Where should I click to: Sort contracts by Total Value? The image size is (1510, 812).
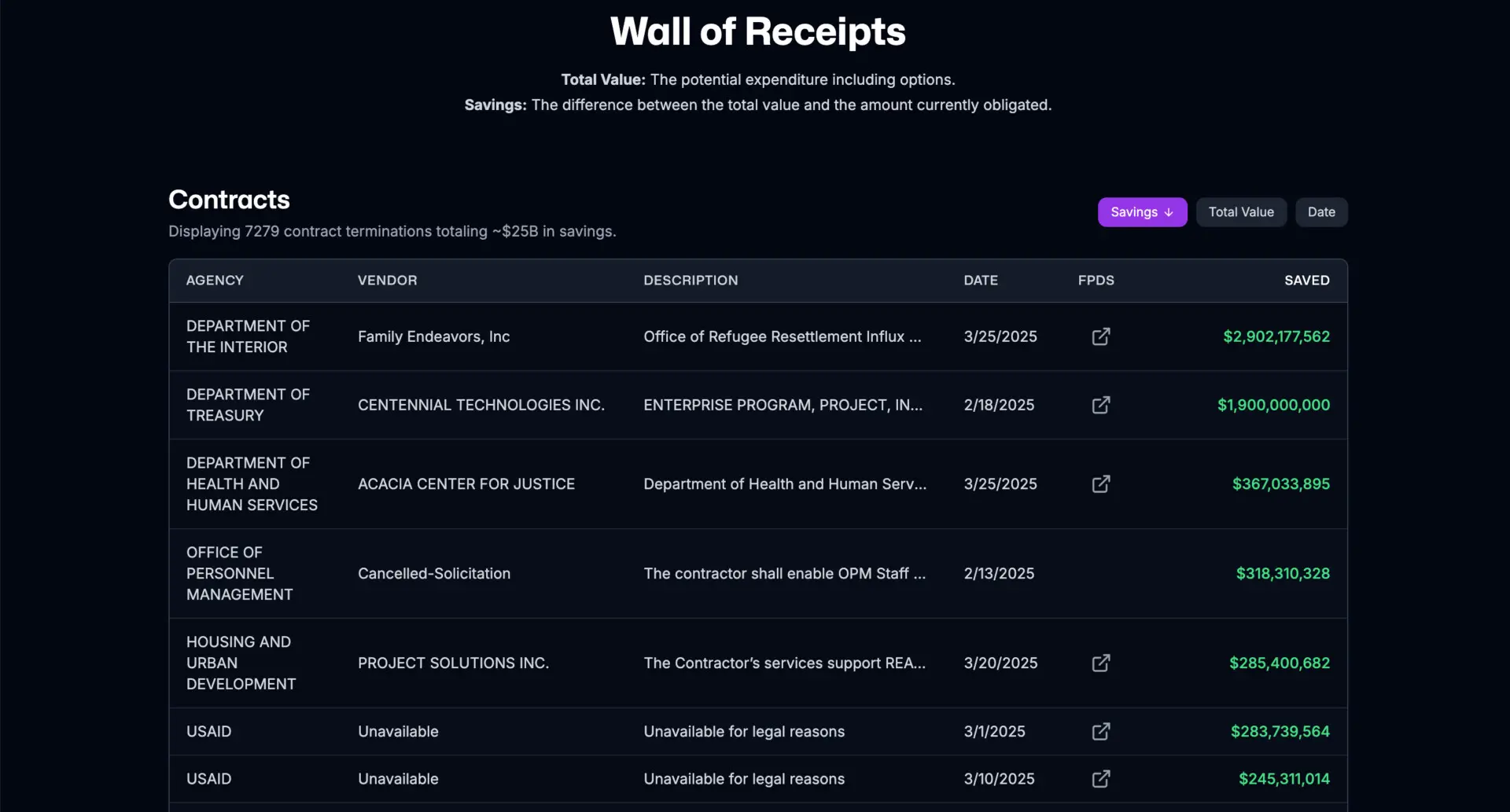pyautogui.click(x=1241, y=212)
